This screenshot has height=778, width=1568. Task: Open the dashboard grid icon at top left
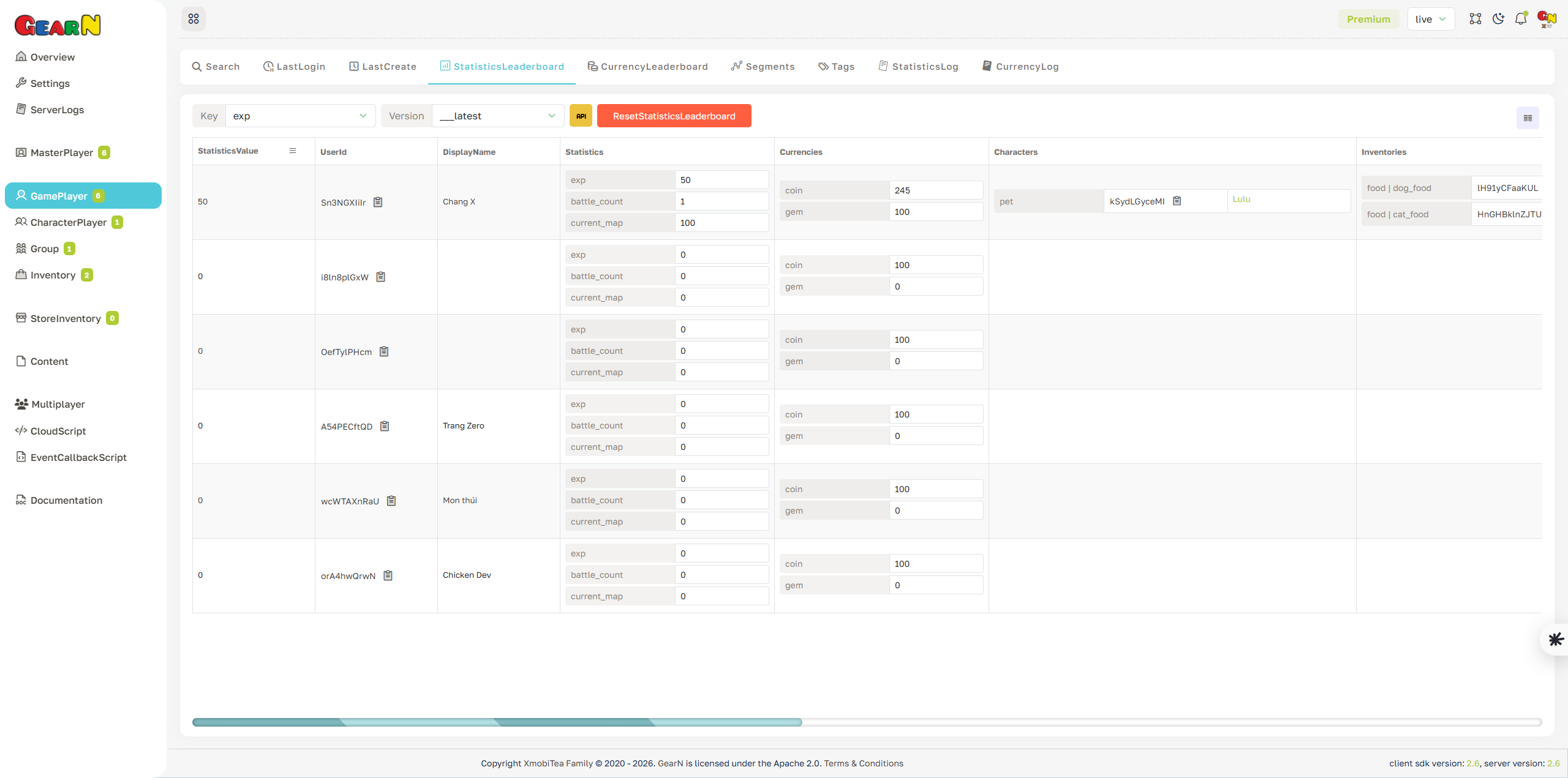194,18
